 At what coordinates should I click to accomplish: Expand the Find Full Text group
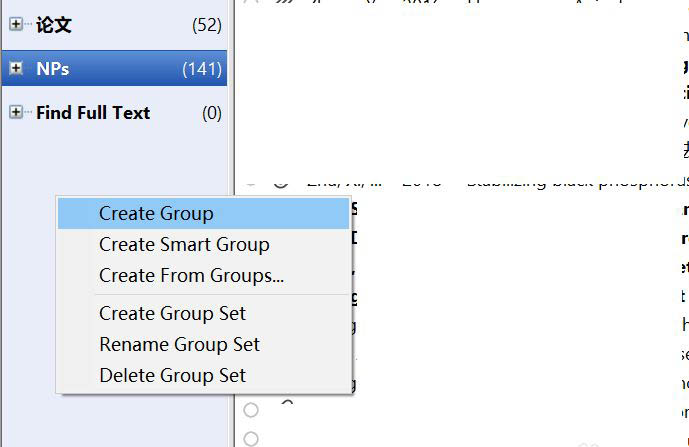click(x=16, y=113)
